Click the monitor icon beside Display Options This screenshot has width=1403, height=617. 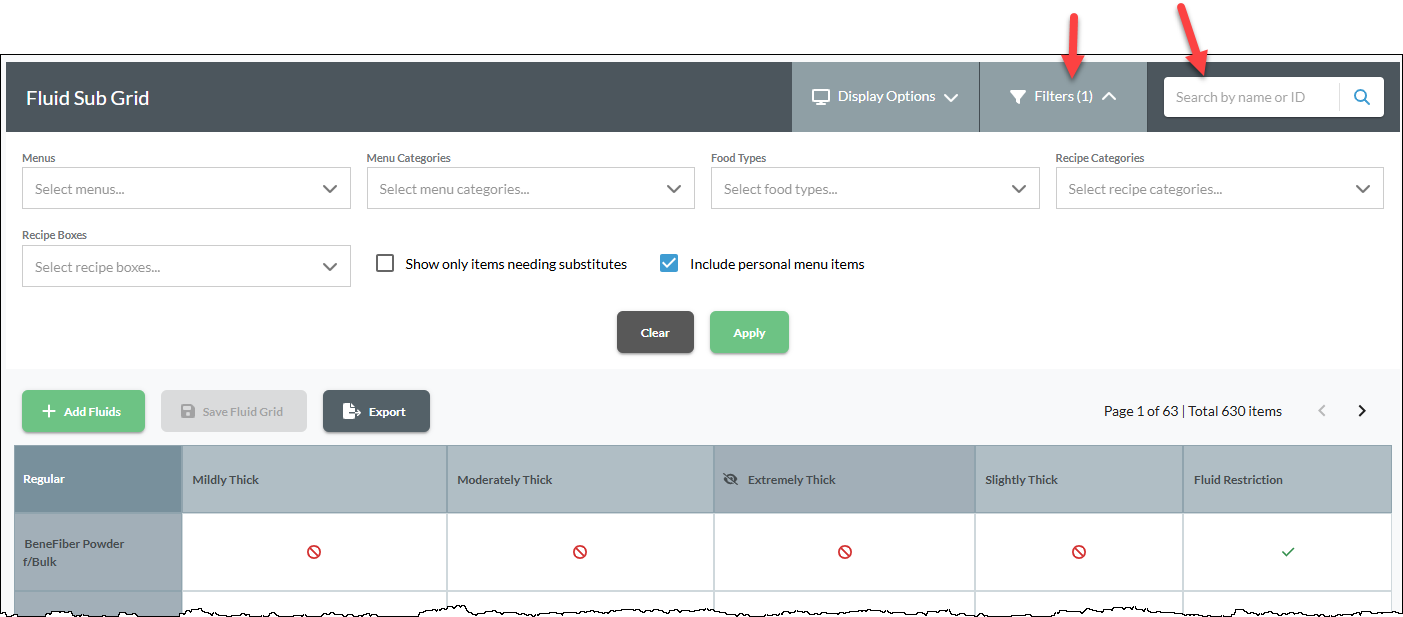coord(821,96)
